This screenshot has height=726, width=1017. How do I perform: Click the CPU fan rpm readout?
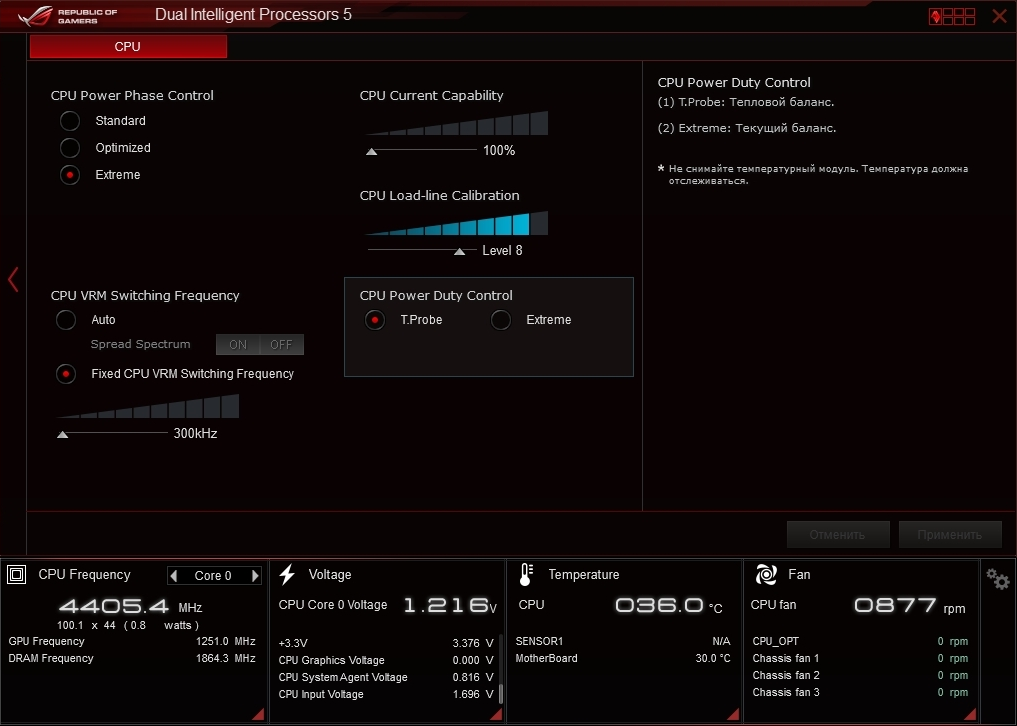point(910,606)
